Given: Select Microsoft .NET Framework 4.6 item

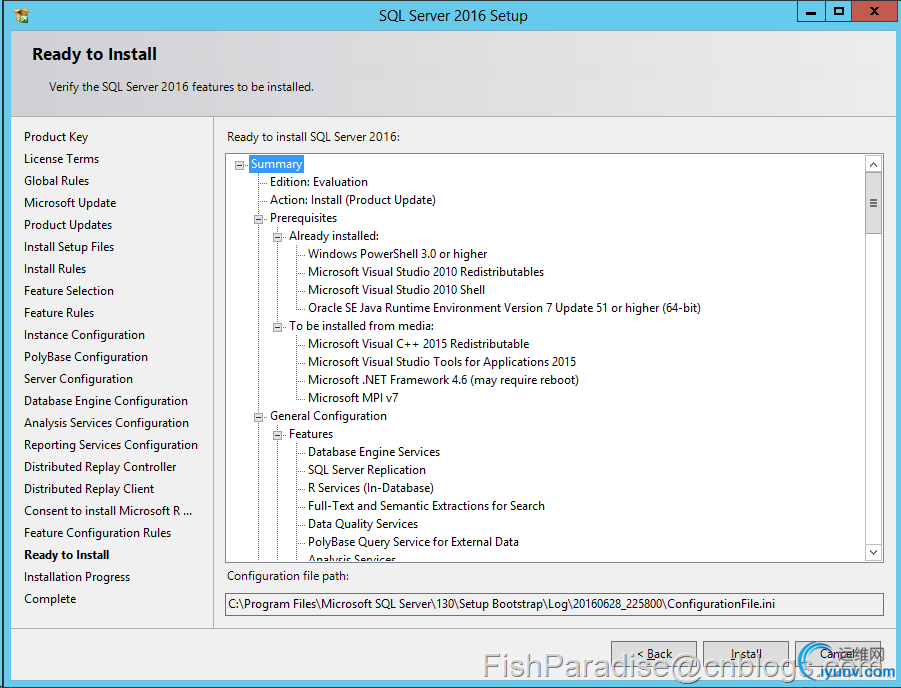Looking at the screenshot, I should pyautogui.click(x=443, y=380).
